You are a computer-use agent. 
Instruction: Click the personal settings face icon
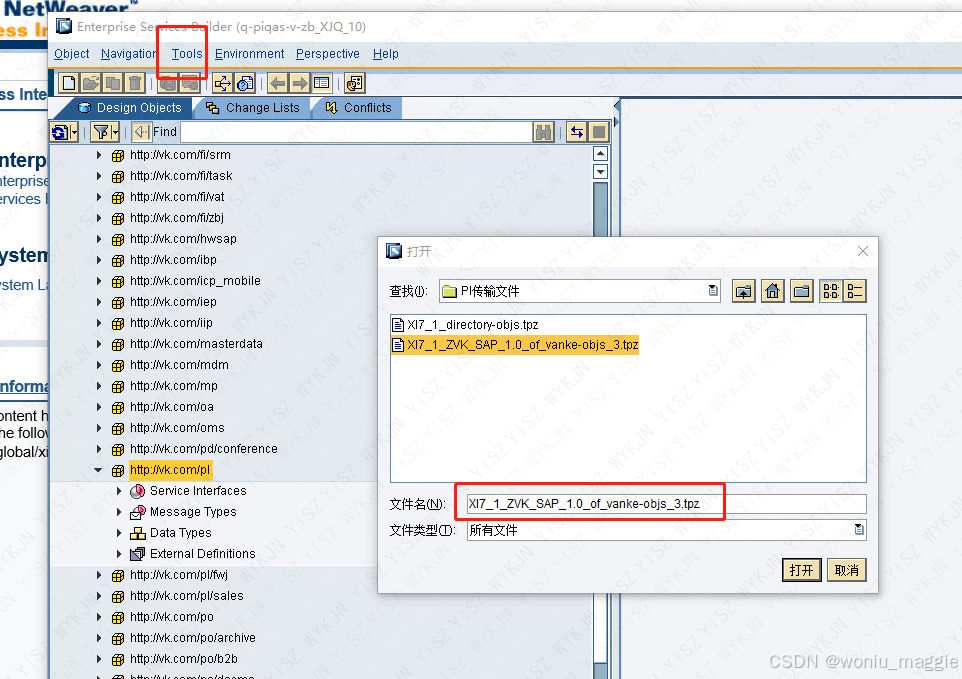(355, 83)
